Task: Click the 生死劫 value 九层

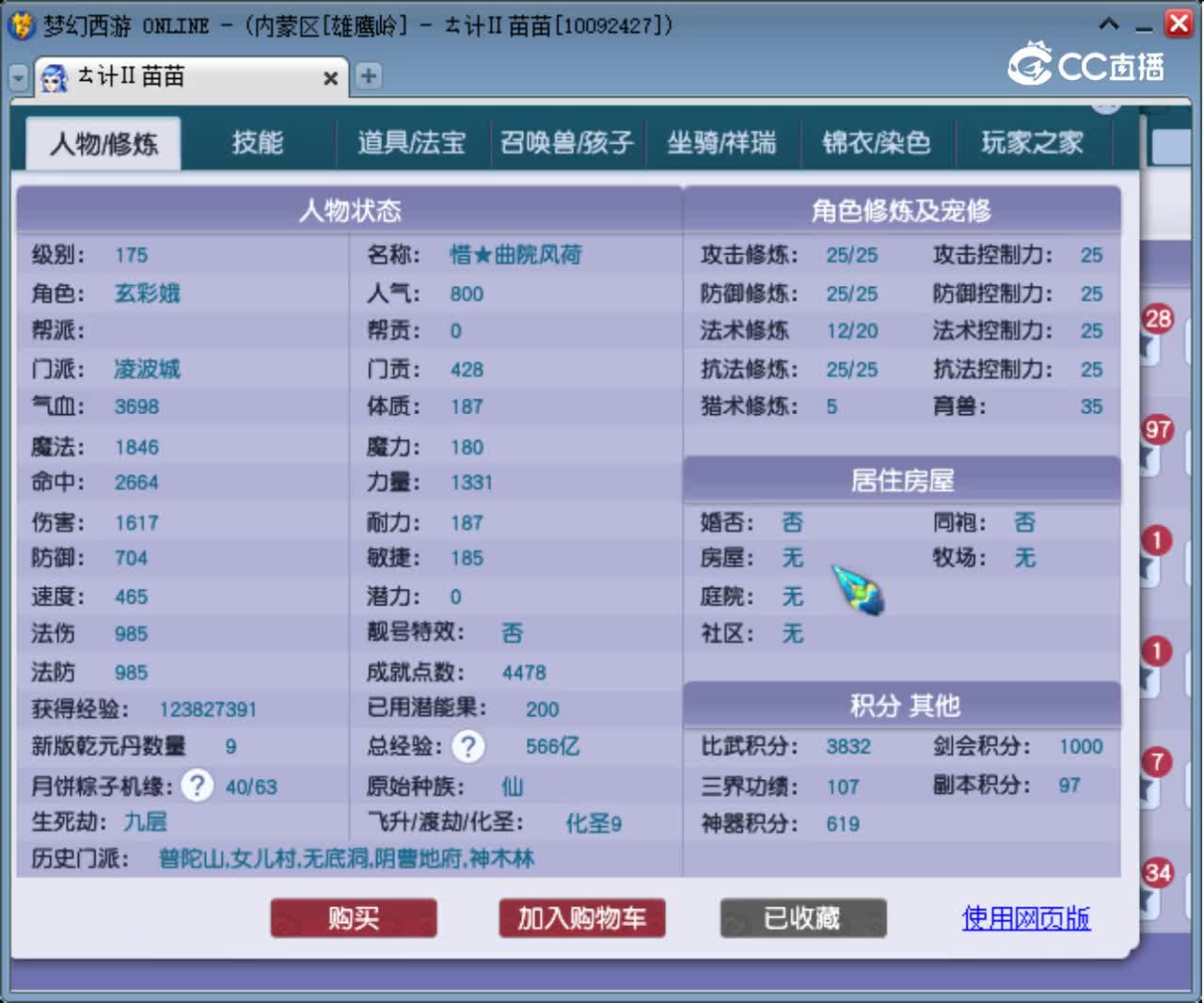Action: tap(146, 822)
